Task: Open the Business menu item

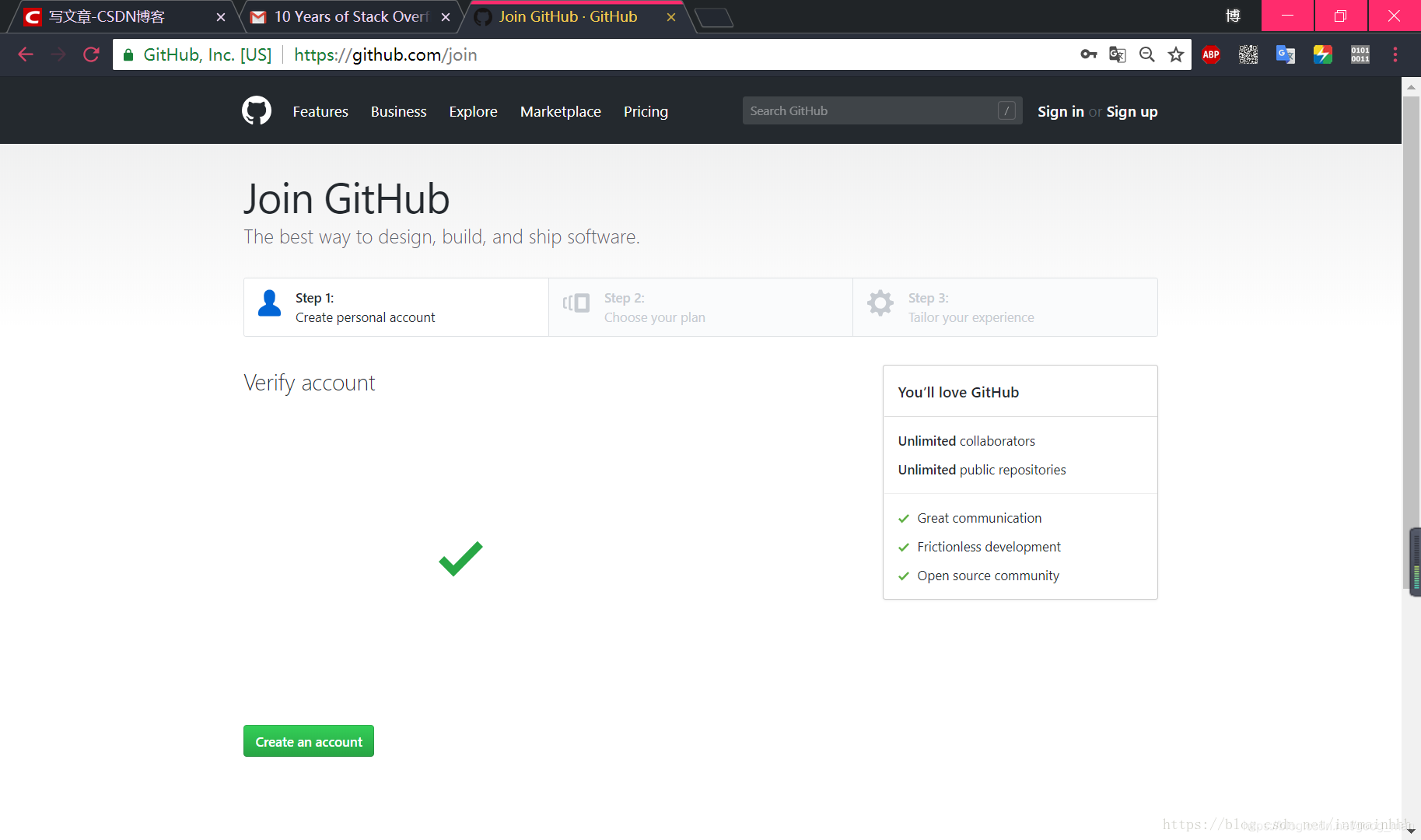Action: [x=398, y=111]
